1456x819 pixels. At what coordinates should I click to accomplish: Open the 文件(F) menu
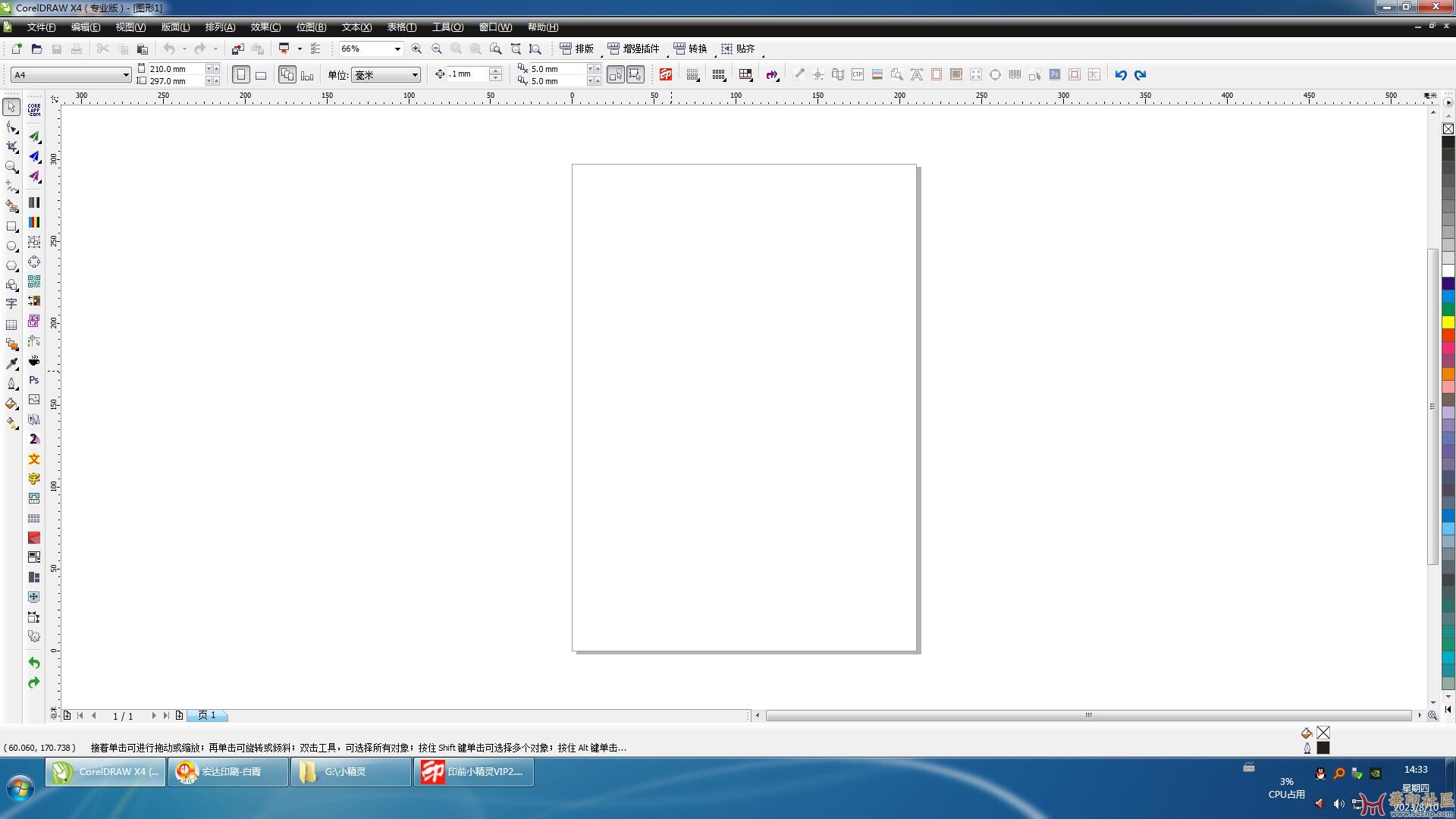click(41, 27)
